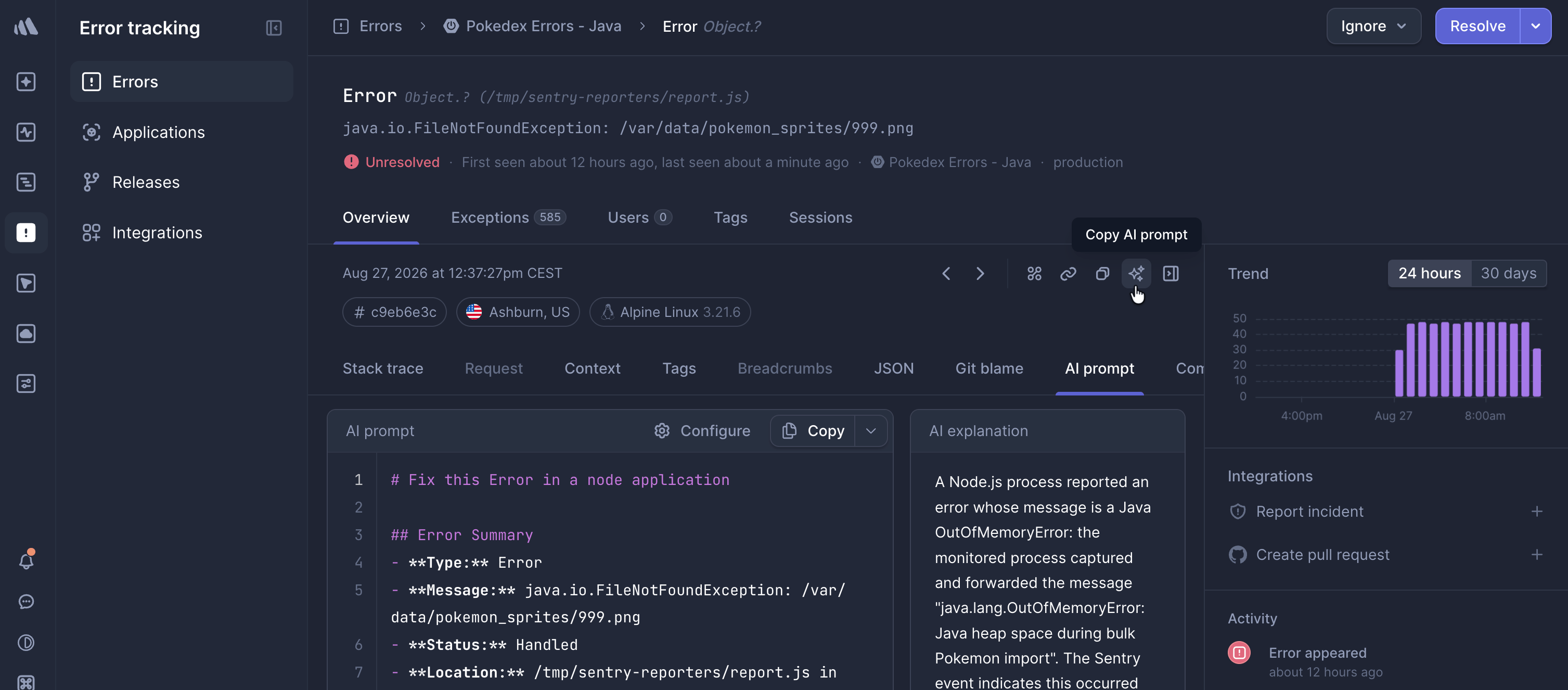This screenshot has width=1568, height=690.
Task: Open the Sessions tab
Action: coord(820,218)
